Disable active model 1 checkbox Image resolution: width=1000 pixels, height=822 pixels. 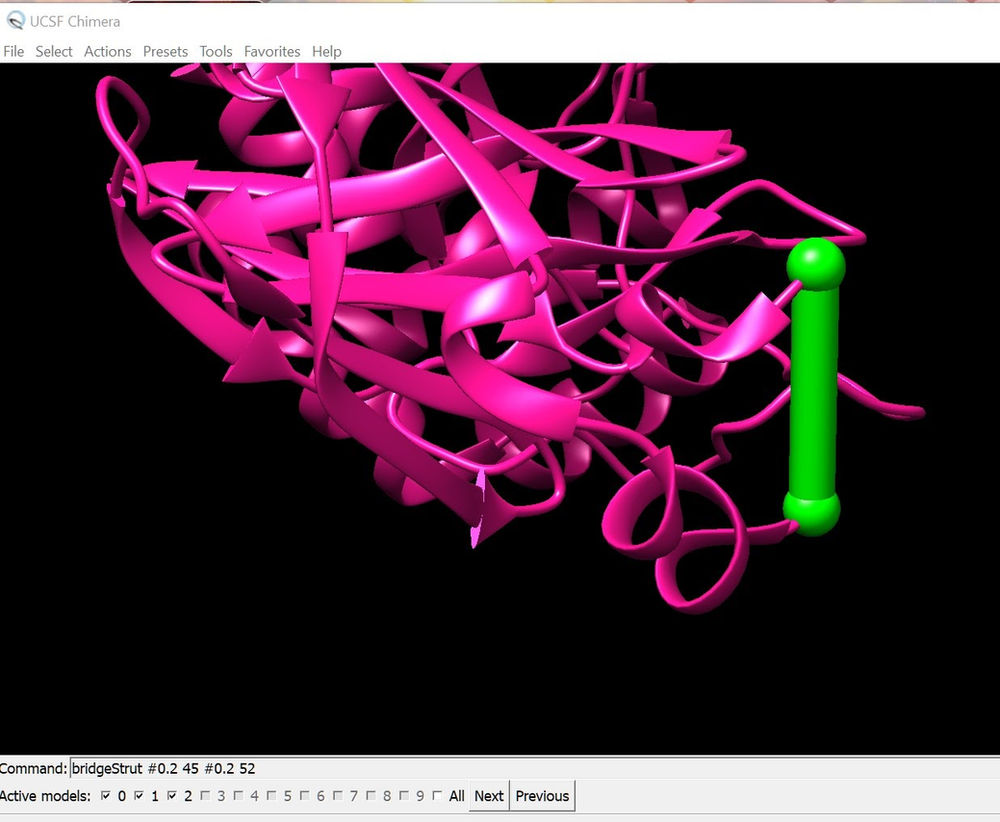click(138, 796)
